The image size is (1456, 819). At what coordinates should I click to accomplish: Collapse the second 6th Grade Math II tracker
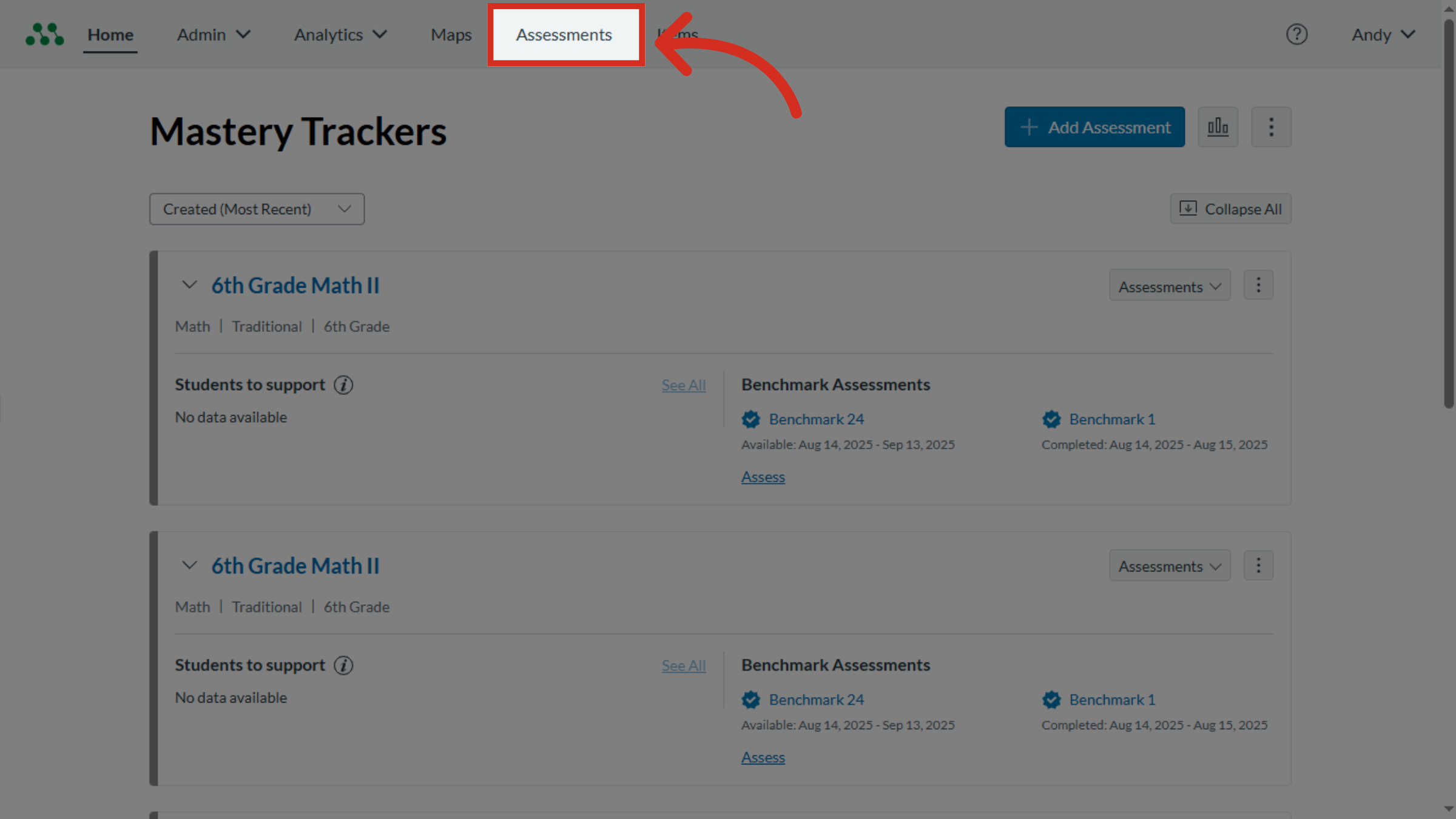tap(189, 565)
